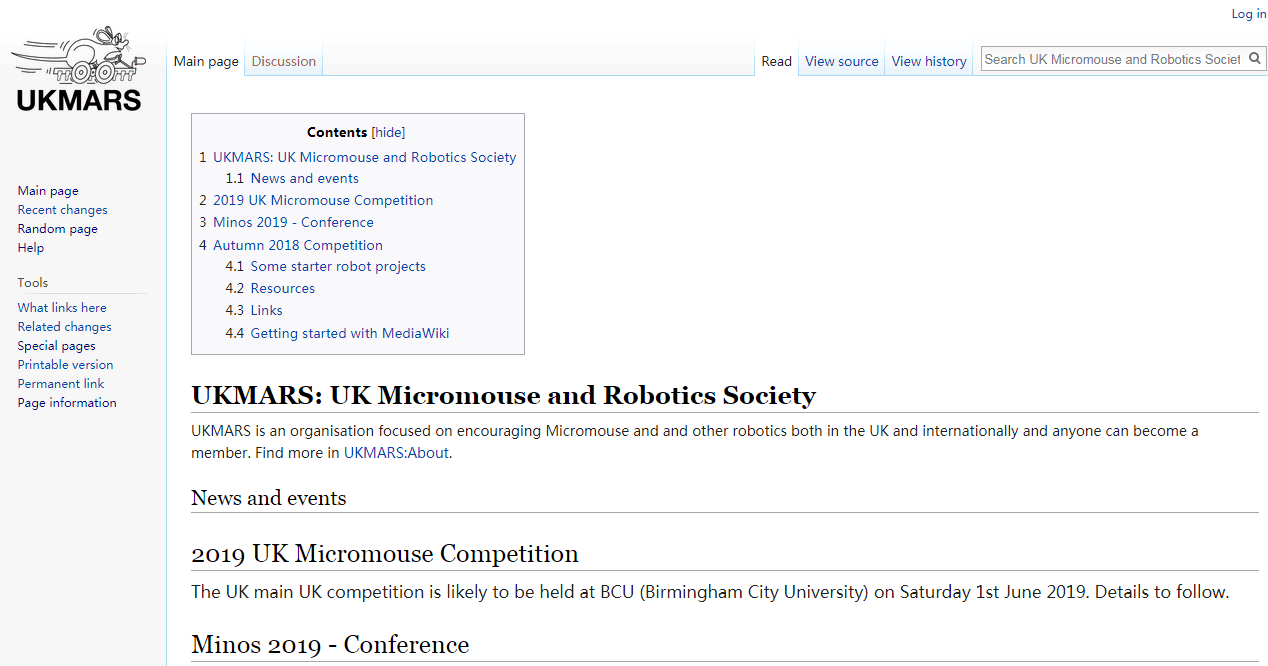1268x666 pixels.
Task: Collapse the contents box using hide
Action: coord(388,132)
